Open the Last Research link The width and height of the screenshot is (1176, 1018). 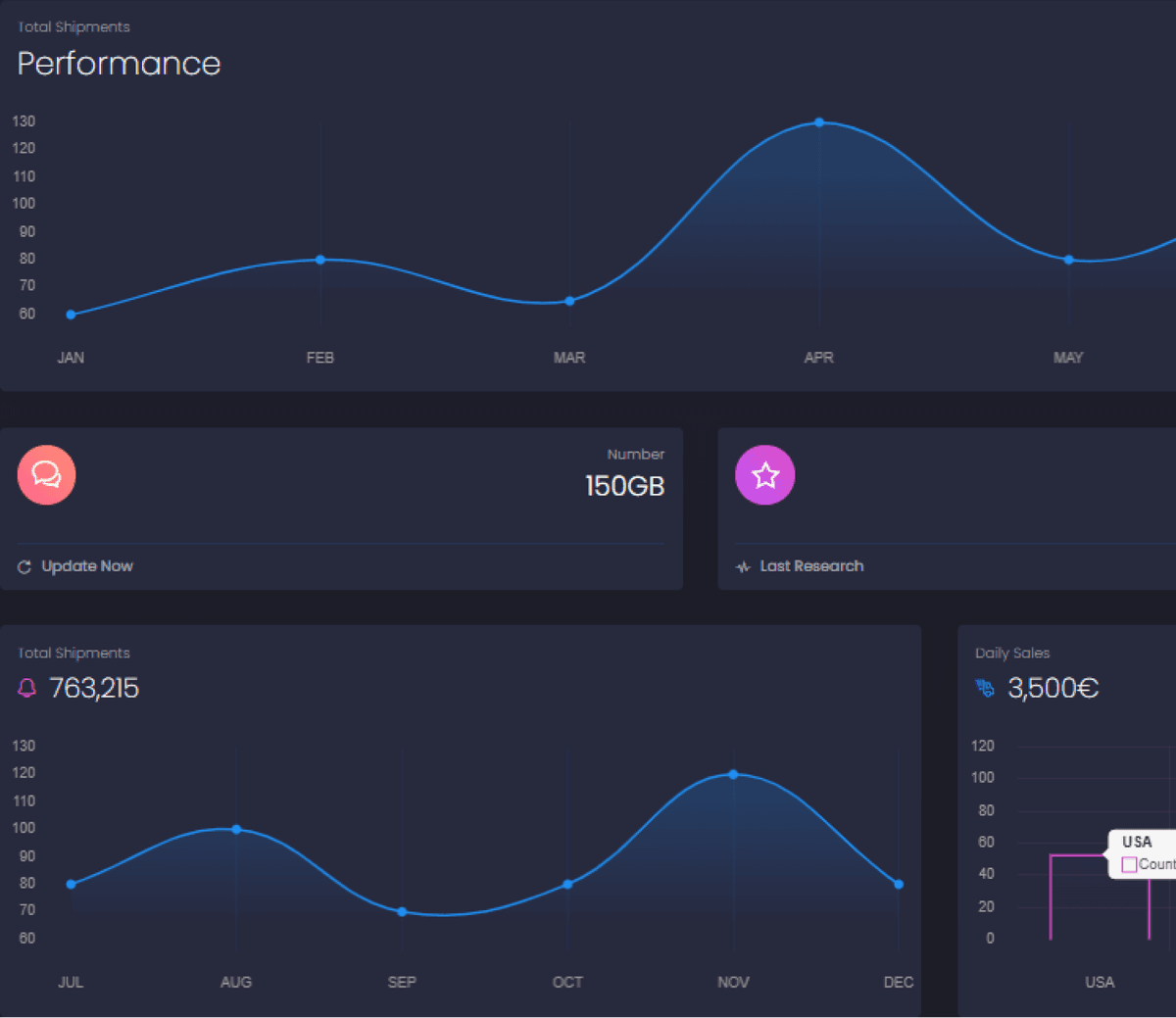[x=810, y=566]
